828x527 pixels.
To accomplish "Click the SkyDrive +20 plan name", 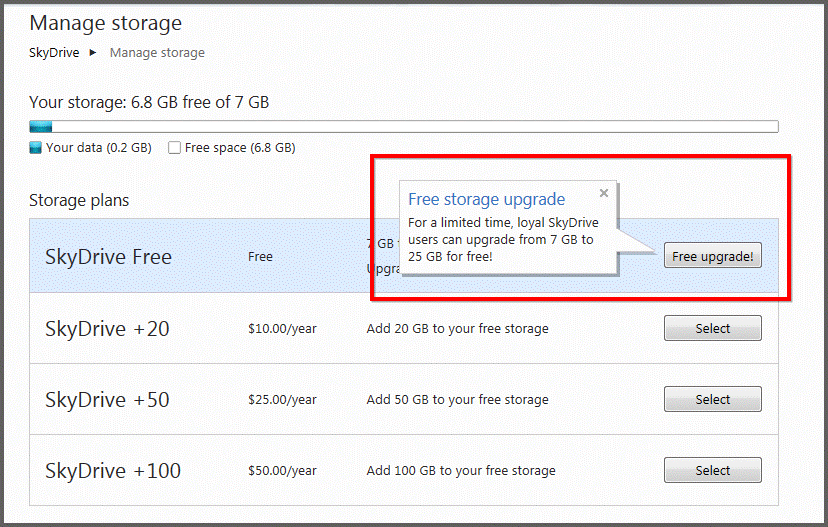I will [106, 328].
